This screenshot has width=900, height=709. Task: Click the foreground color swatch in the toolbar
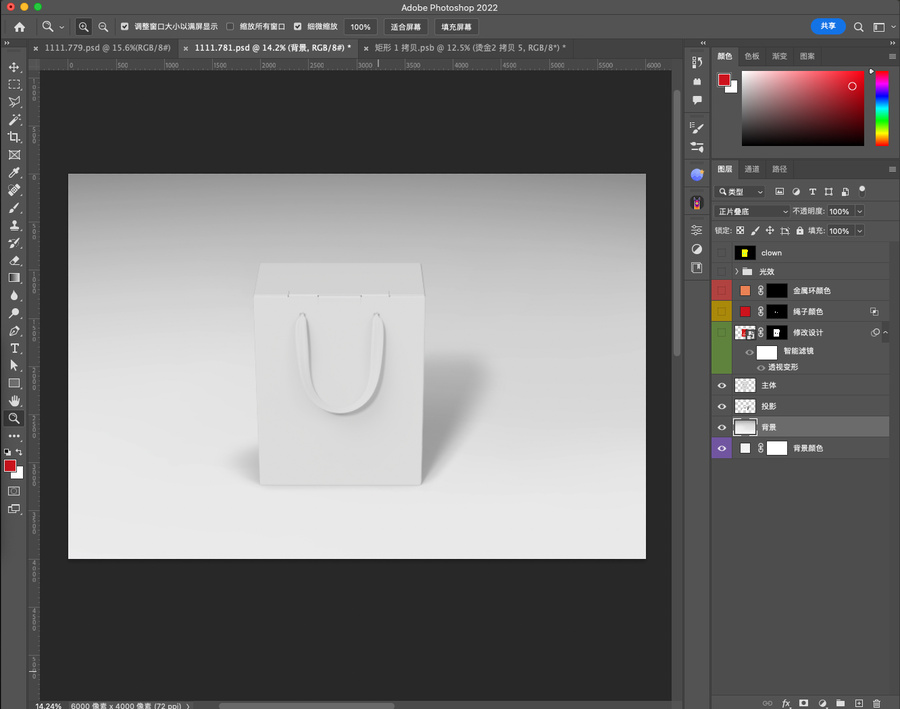coord(10,466)
